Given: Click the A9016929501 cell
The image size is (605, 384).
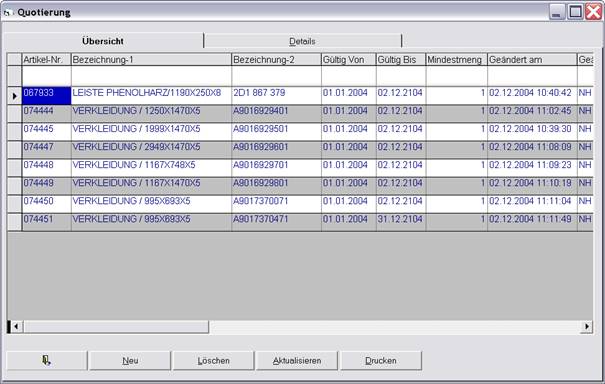Looking at the screenshot, I should [276, 132].
